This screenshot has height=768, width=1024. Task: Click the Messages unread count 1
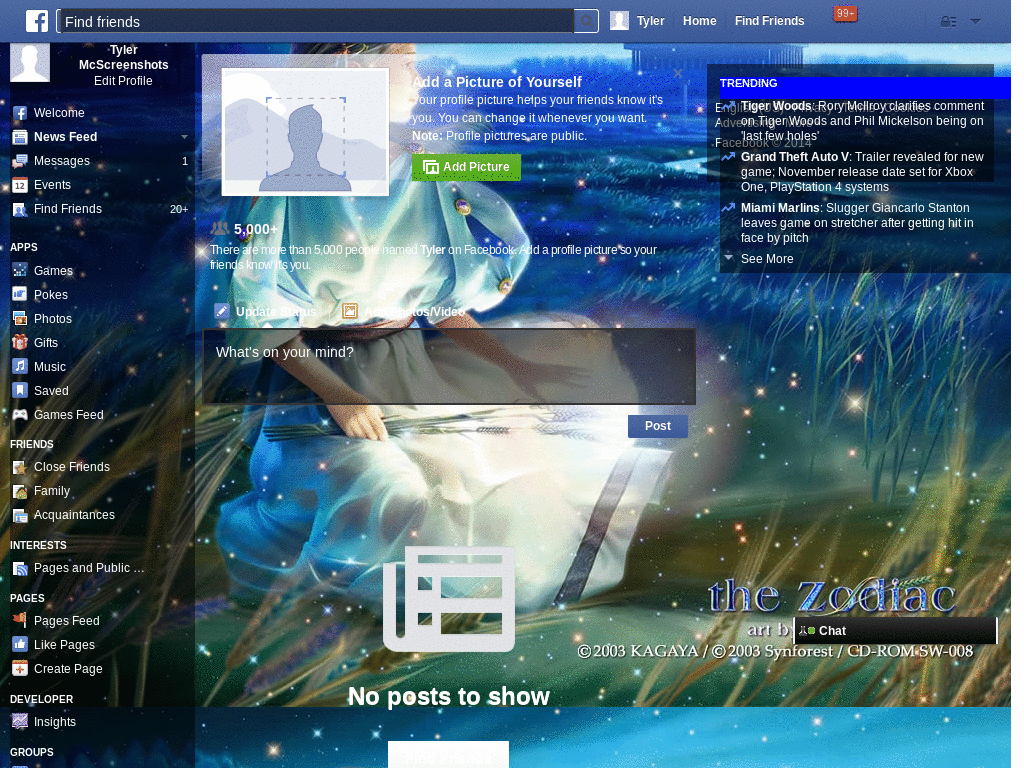pos(185,161)
